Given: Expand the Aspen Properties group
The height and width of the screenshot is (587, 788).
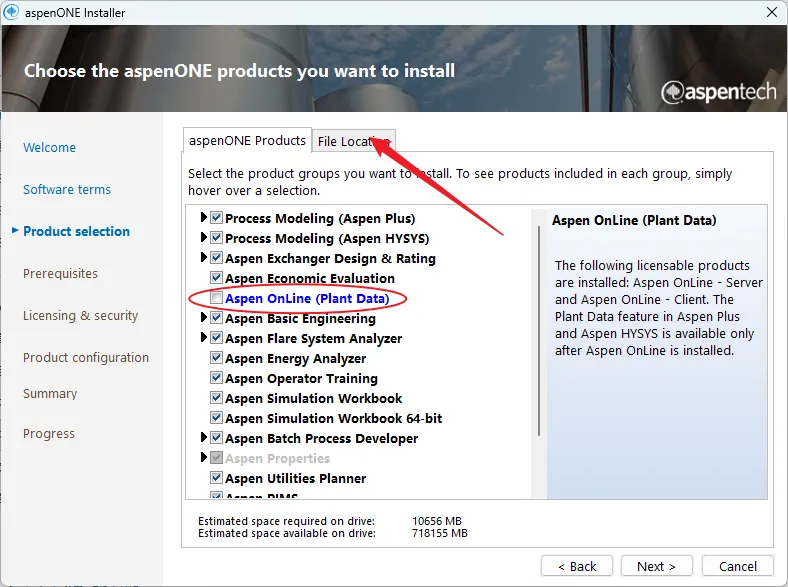Looking at the screenshot, I should [x=204, y=457].
